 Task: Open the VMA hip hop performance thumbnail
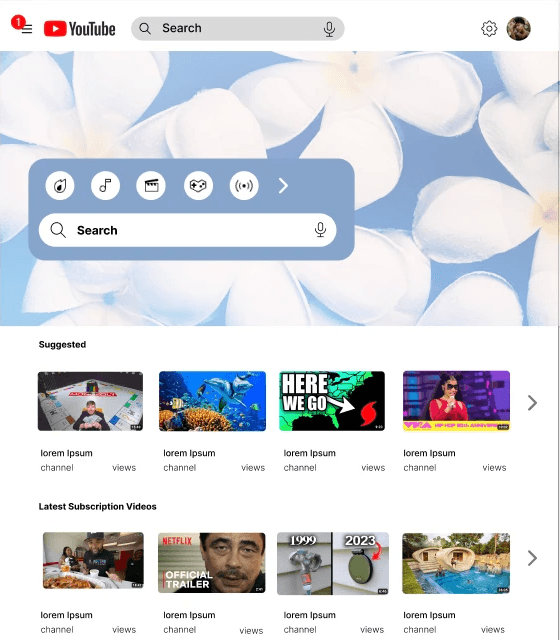pyautogui.click(x=456, y=401)
